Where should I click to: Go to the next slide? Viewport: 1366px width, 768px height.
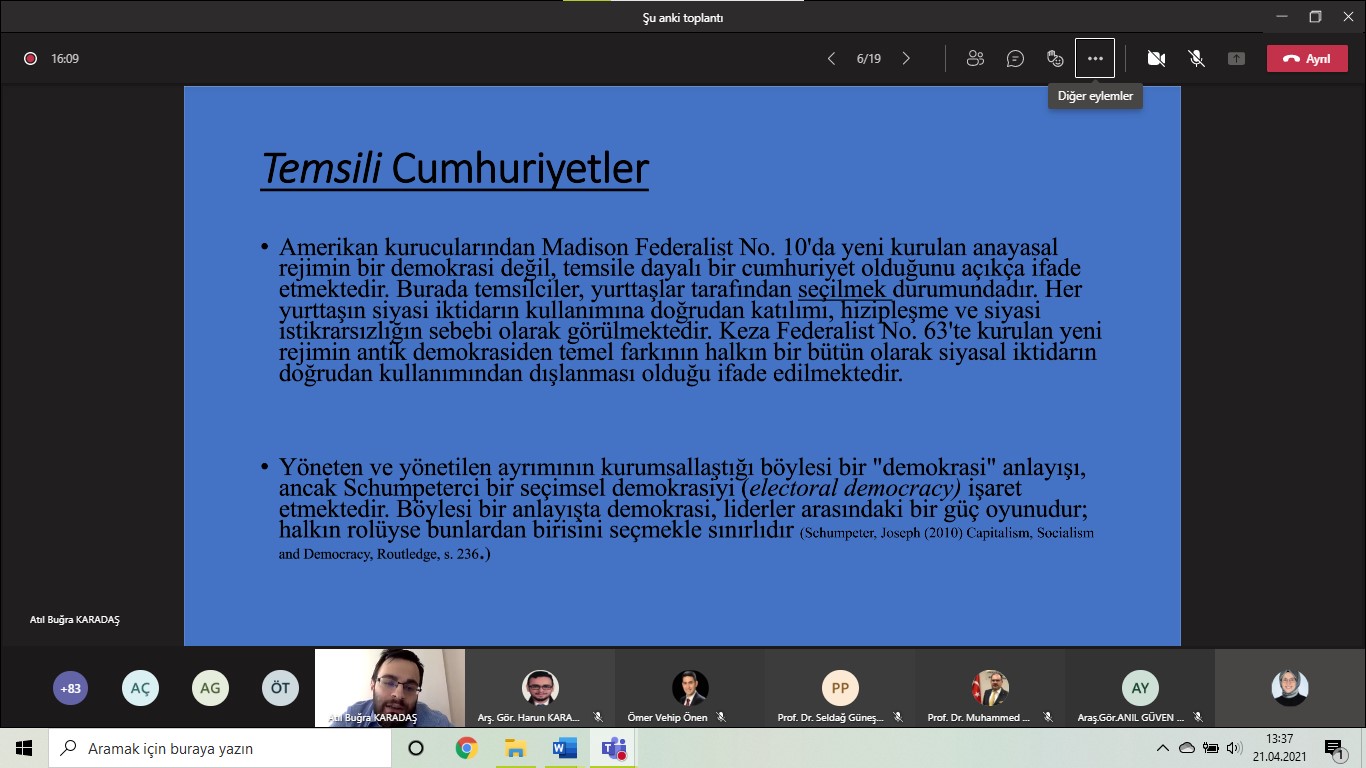coord(906,59)
